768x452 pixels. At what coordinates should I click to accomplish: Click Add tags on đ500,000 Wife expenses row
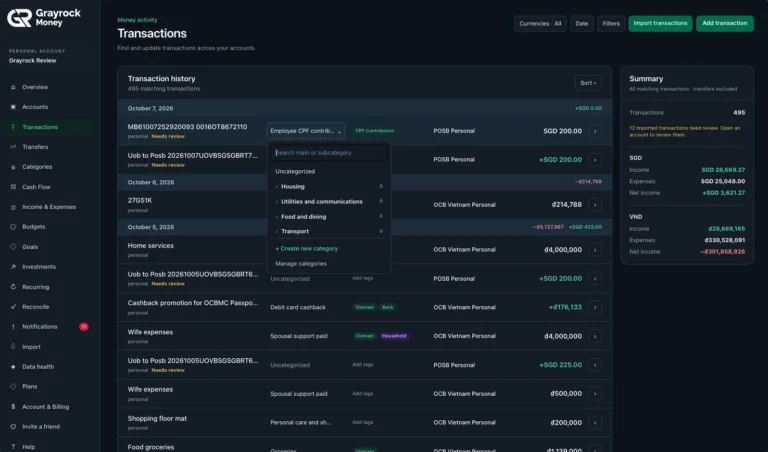pyautogui.click(x=362, y=393)
